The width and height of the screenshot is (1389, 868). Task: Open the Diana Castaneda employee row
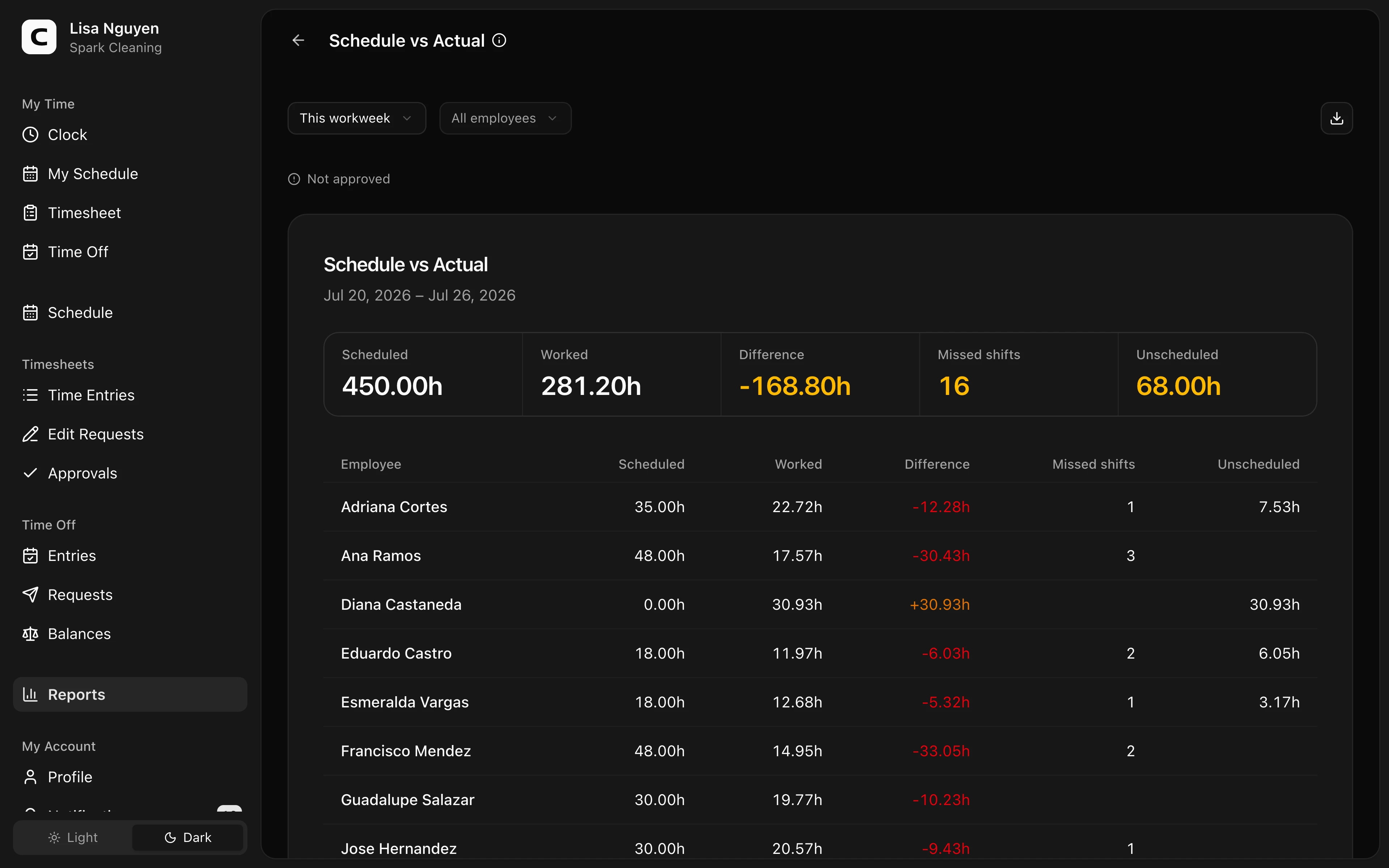(820, 604)
